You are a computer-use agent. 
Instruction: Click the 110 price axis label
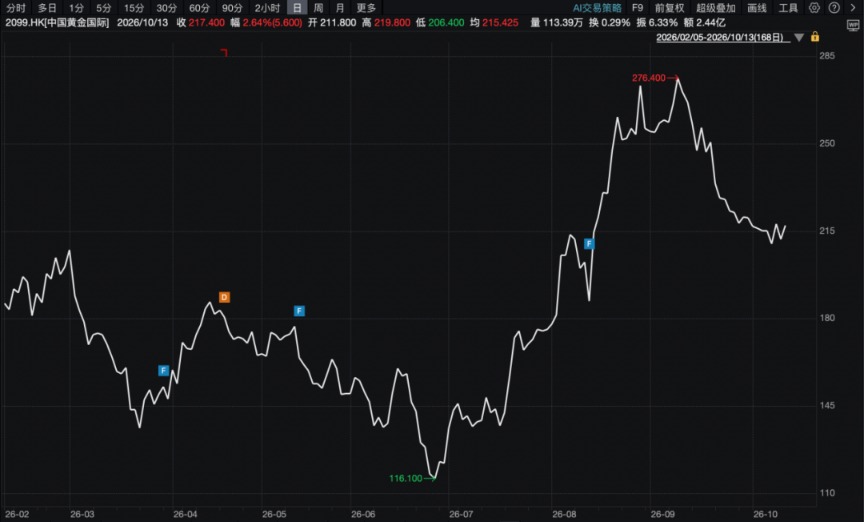(827, 493)
